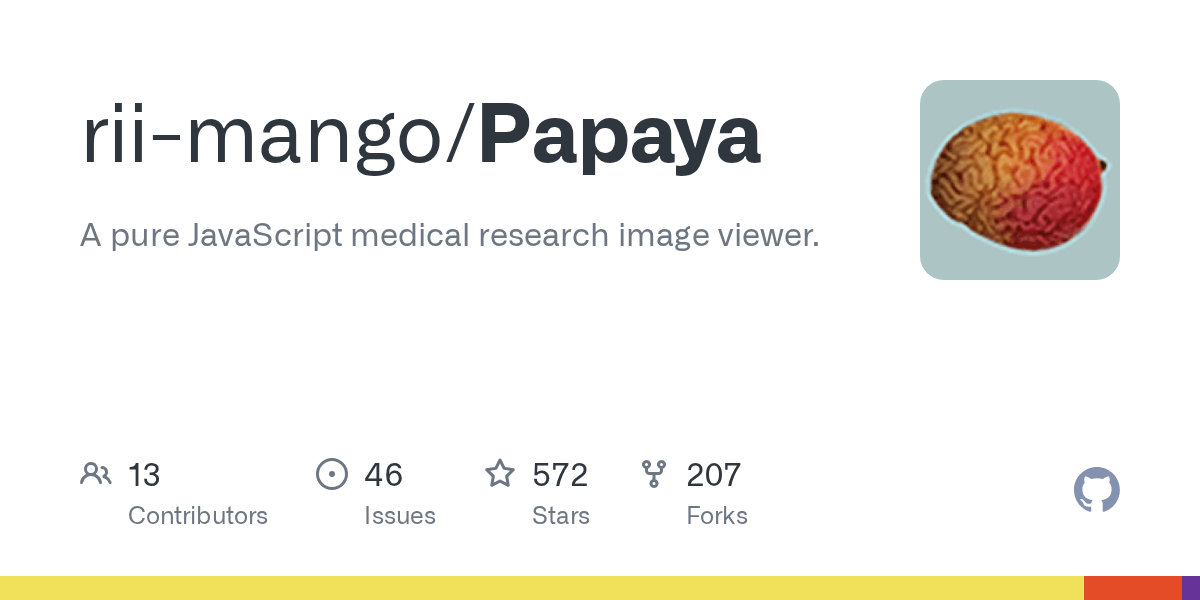Image resolution: width=1200 pixels, height=600 pixels.
Task: Click the issues count 46
Action: point(383,475)
